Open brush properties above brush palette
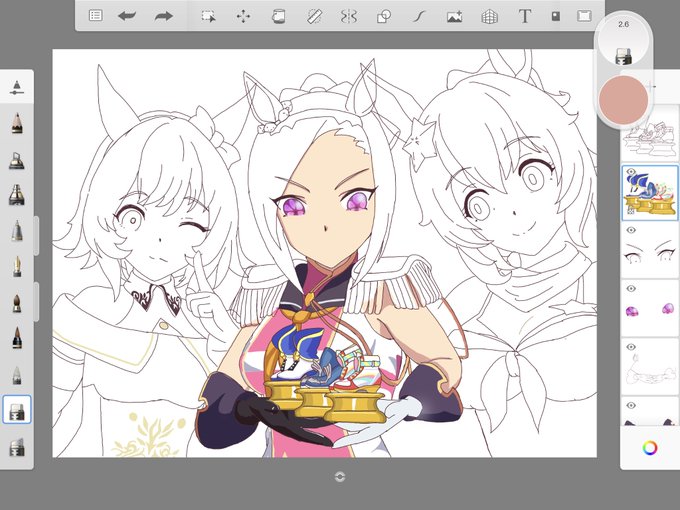 [16, 87]
